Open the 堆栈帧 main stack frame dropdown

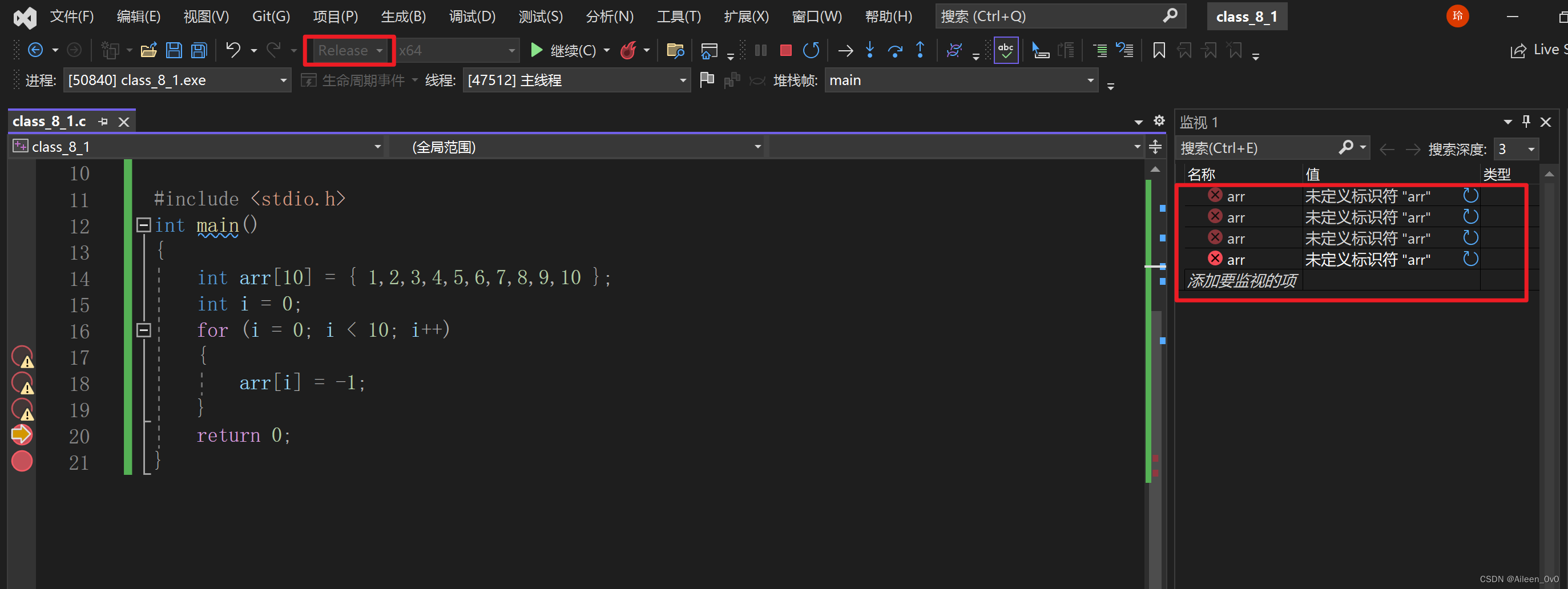click(x=961, y=80)
